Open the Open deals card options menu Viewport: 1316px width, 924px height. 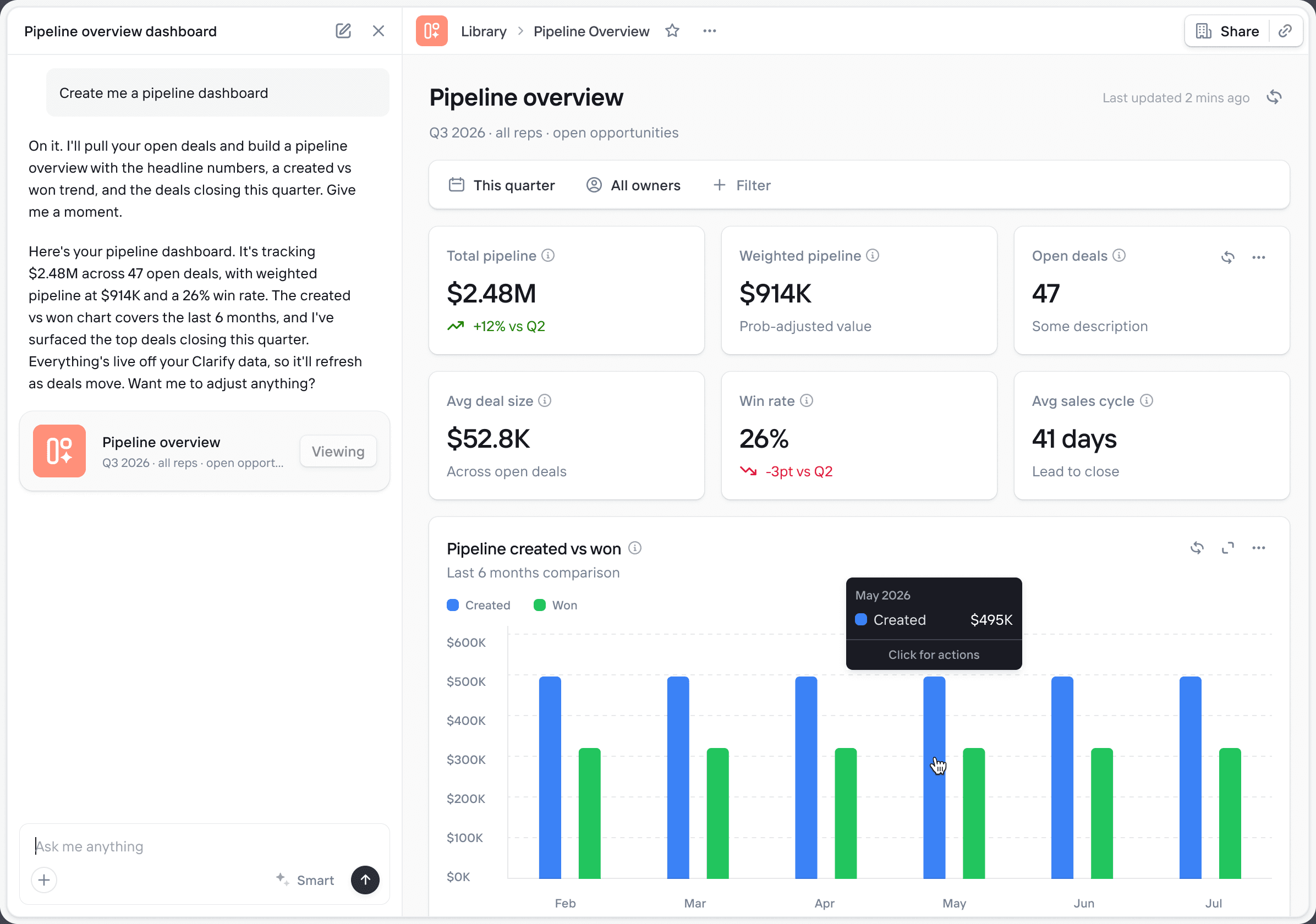click(1259, 257)
